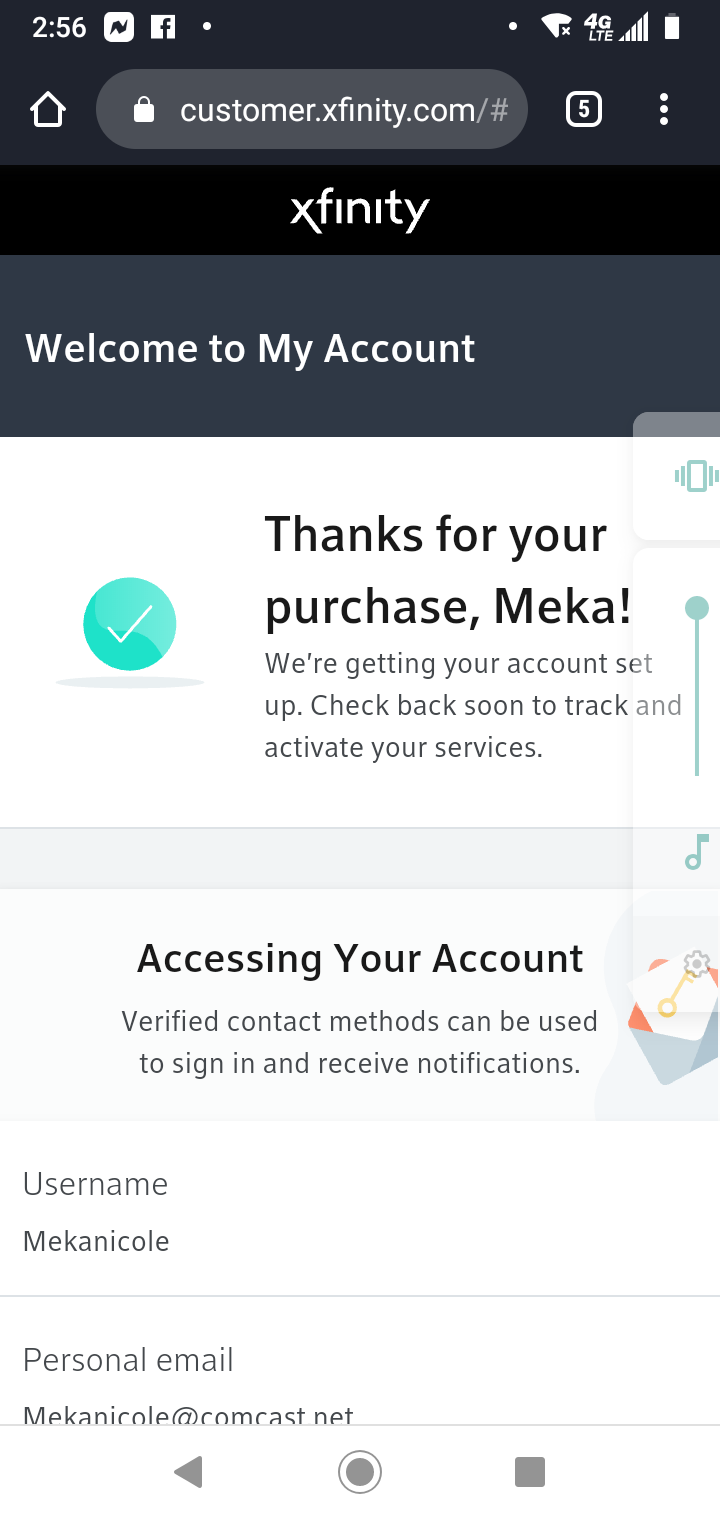Tap the green checkmark confirmation icon
This screenshot has height=1520, width=720.
tap(130, 624)
